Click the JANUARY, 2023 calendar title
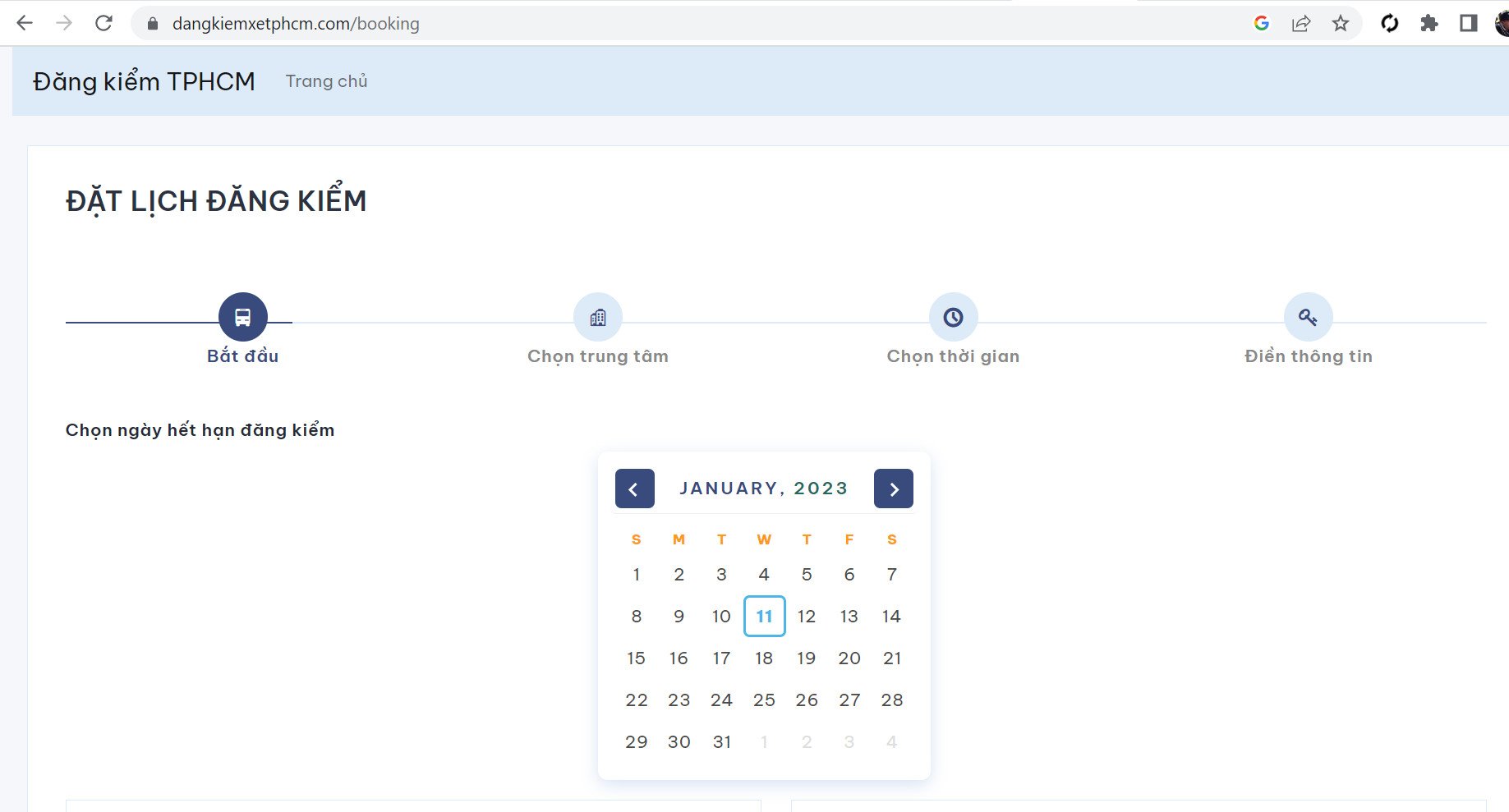The width and height of the screenshot is (1509, 812). [764, 489]
